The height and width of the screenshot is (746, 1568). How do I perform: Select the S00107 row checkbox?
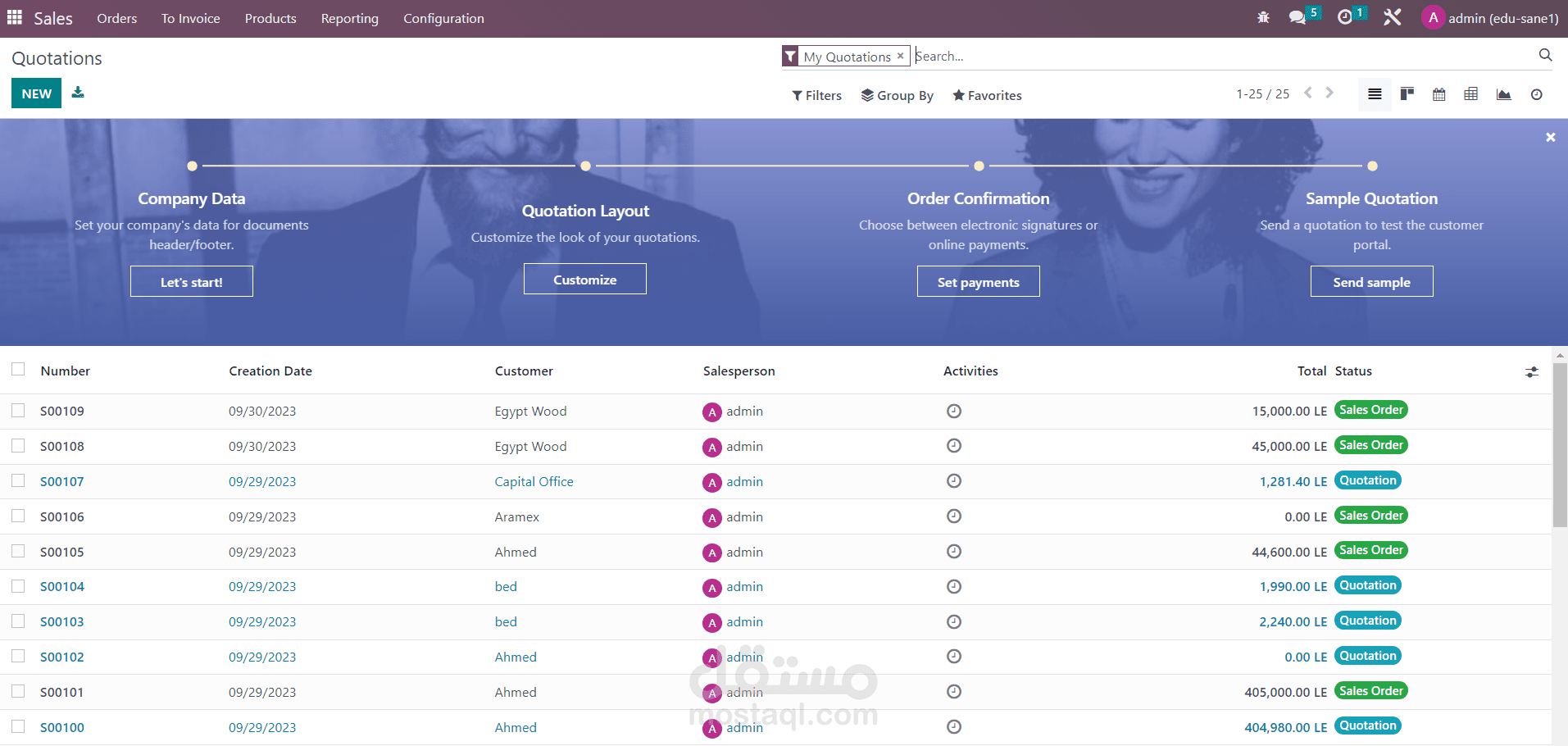[18, 480]
